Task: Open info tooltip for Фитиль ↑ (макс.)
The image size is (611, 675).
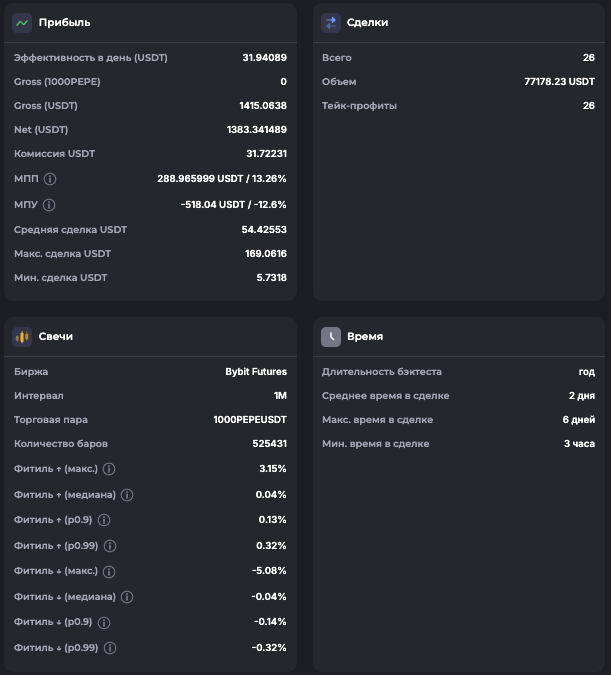Action: (x=109, y=469)
